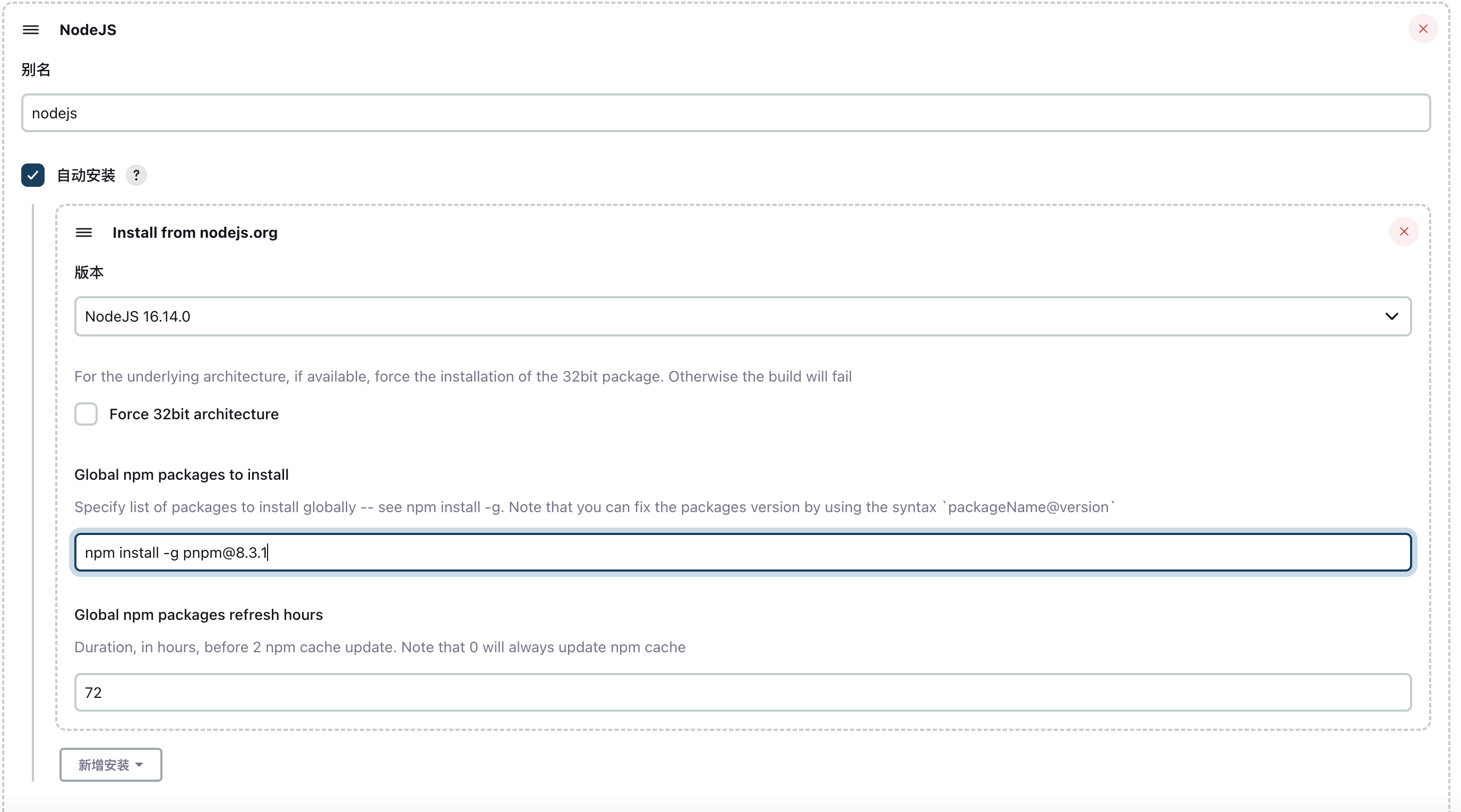Image resolution: width=1461 pixels, height=812 pixels.
Task: Open the 新增安装 dropdown button
Action: (110, 765)
